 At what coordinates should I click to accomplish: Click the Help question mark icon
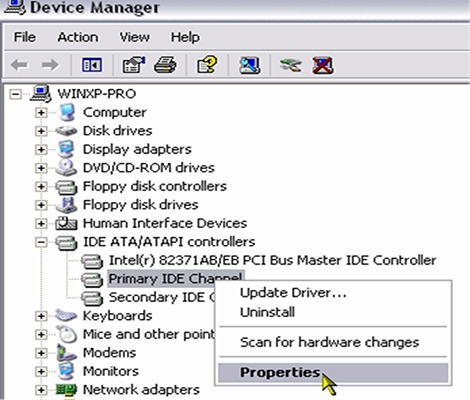(207, 65)
